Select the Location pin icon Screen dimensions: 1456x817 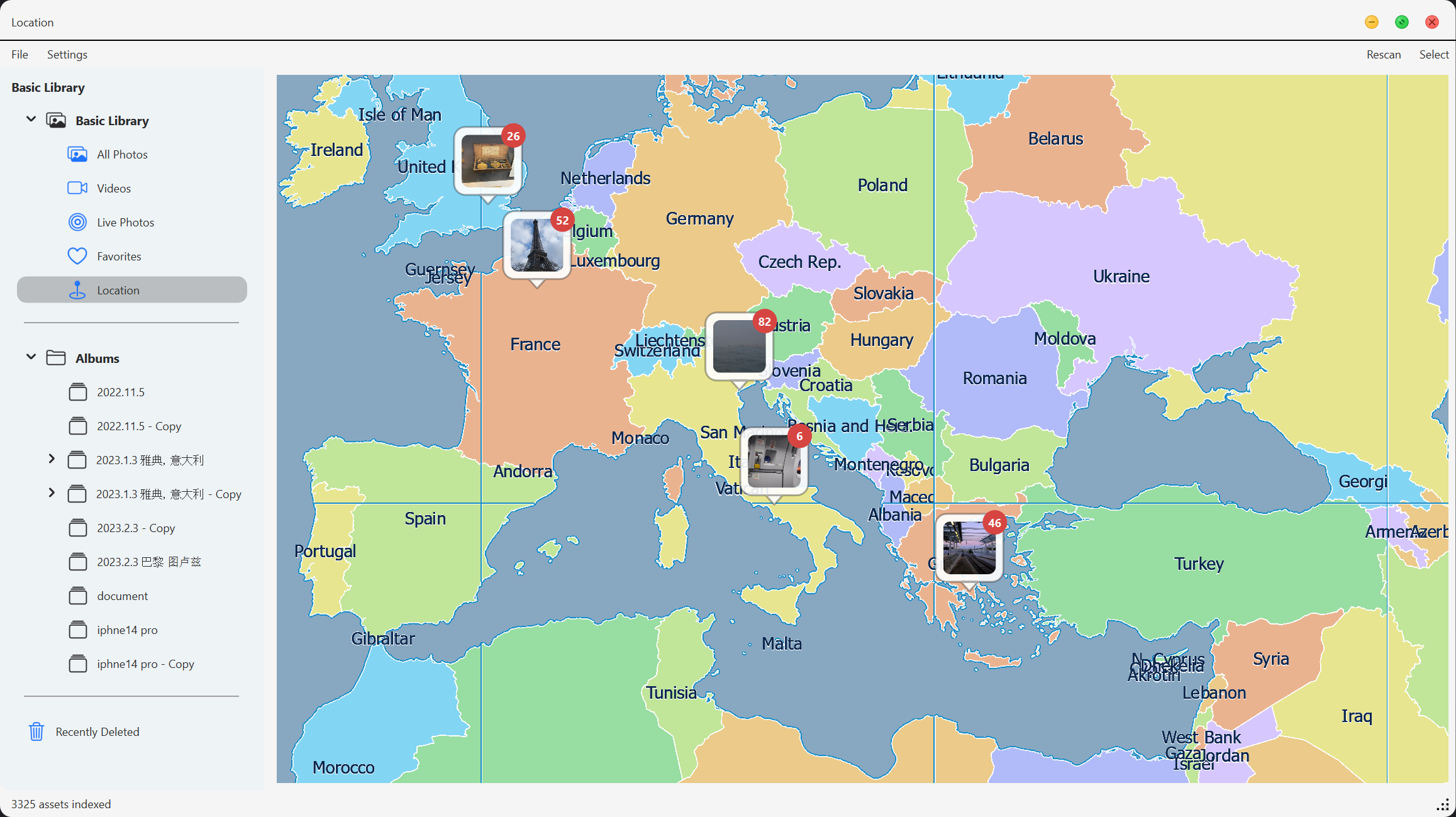point(77,290)
